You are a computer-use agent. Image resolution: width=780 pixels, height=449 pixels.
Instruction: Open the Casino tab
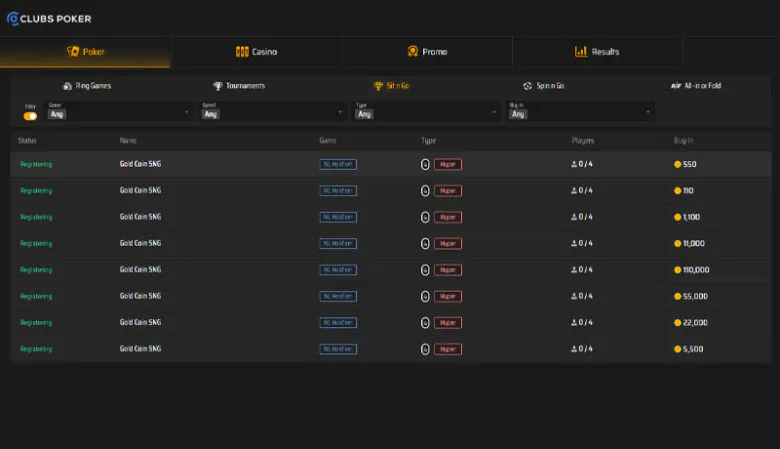[256, 52]
